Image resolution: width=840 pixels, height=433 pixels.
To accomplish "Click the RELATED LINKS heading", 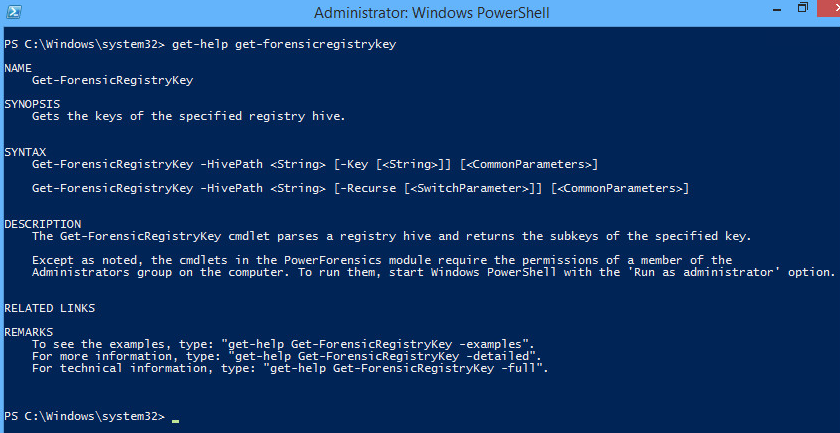I will click(50, 308).
